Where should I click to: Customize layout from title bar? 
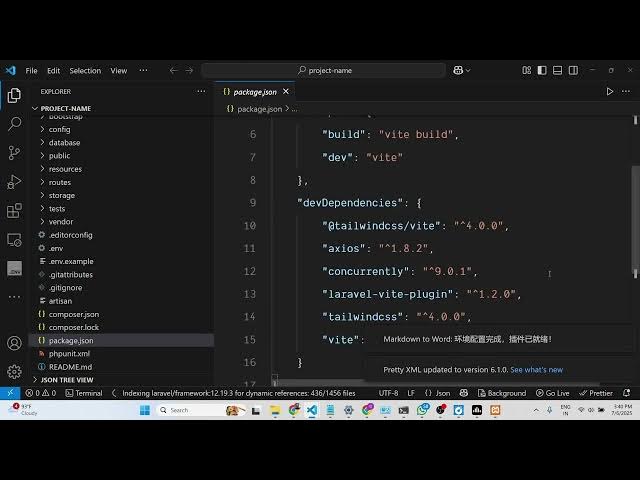pos(527,70)
